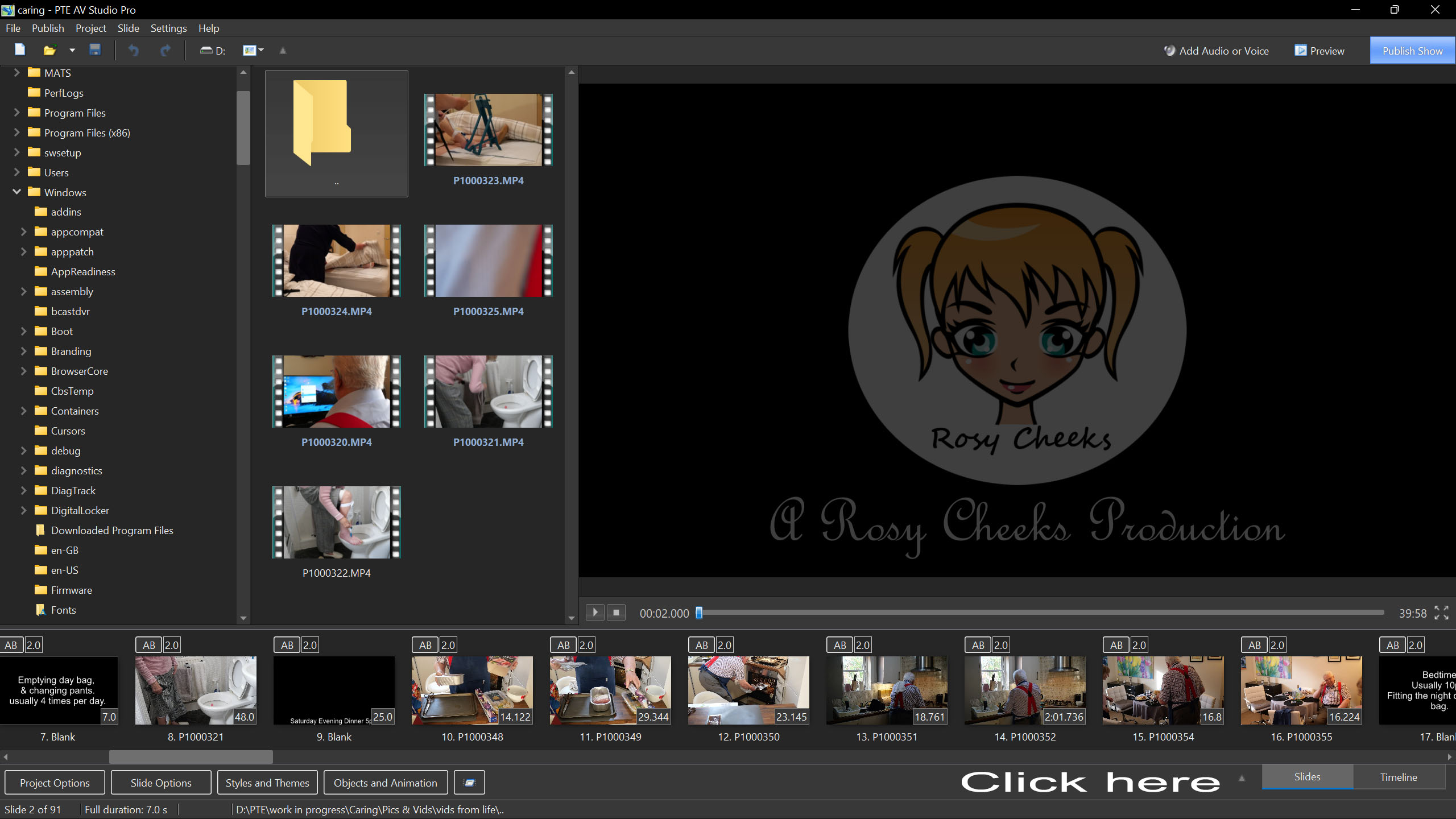1456x819 pixels.
Task: Select the P1000323.MP4 video thumbnail
Action: (488, 130)
